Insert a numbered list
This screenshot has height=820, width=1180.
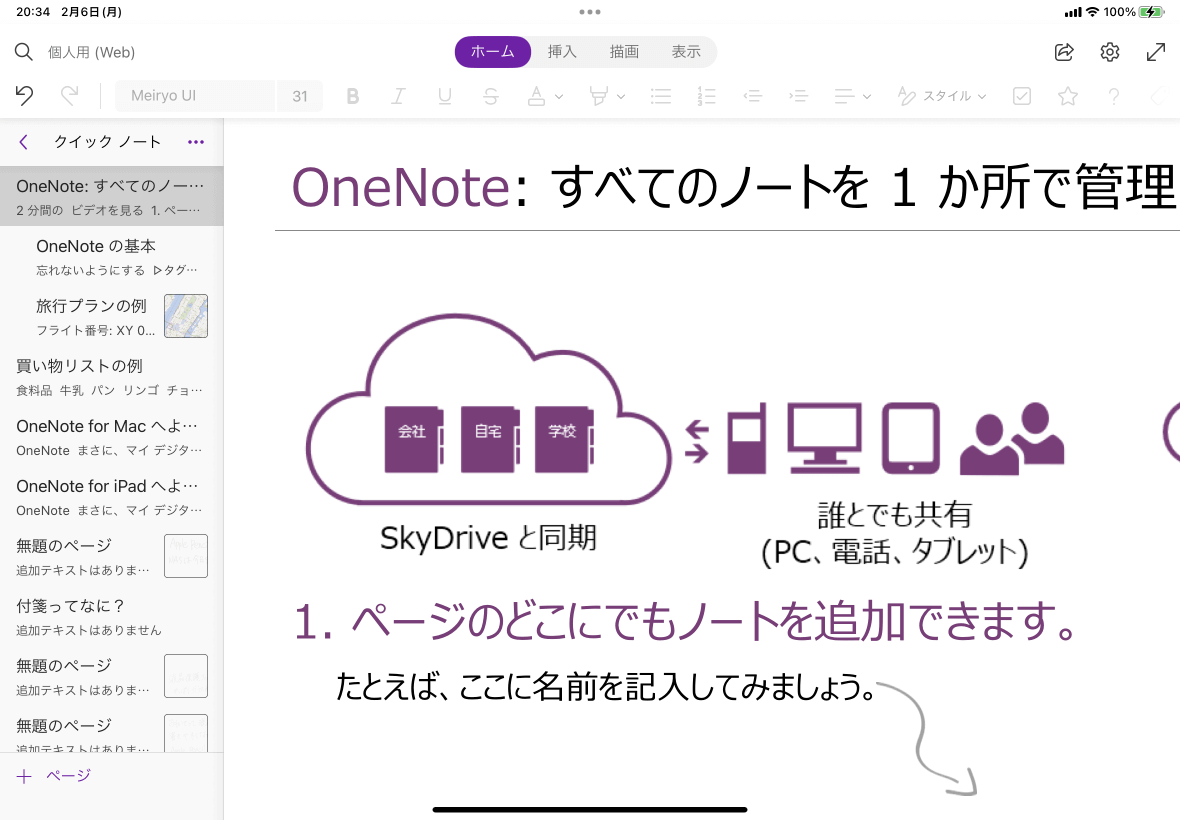[707, 96]
